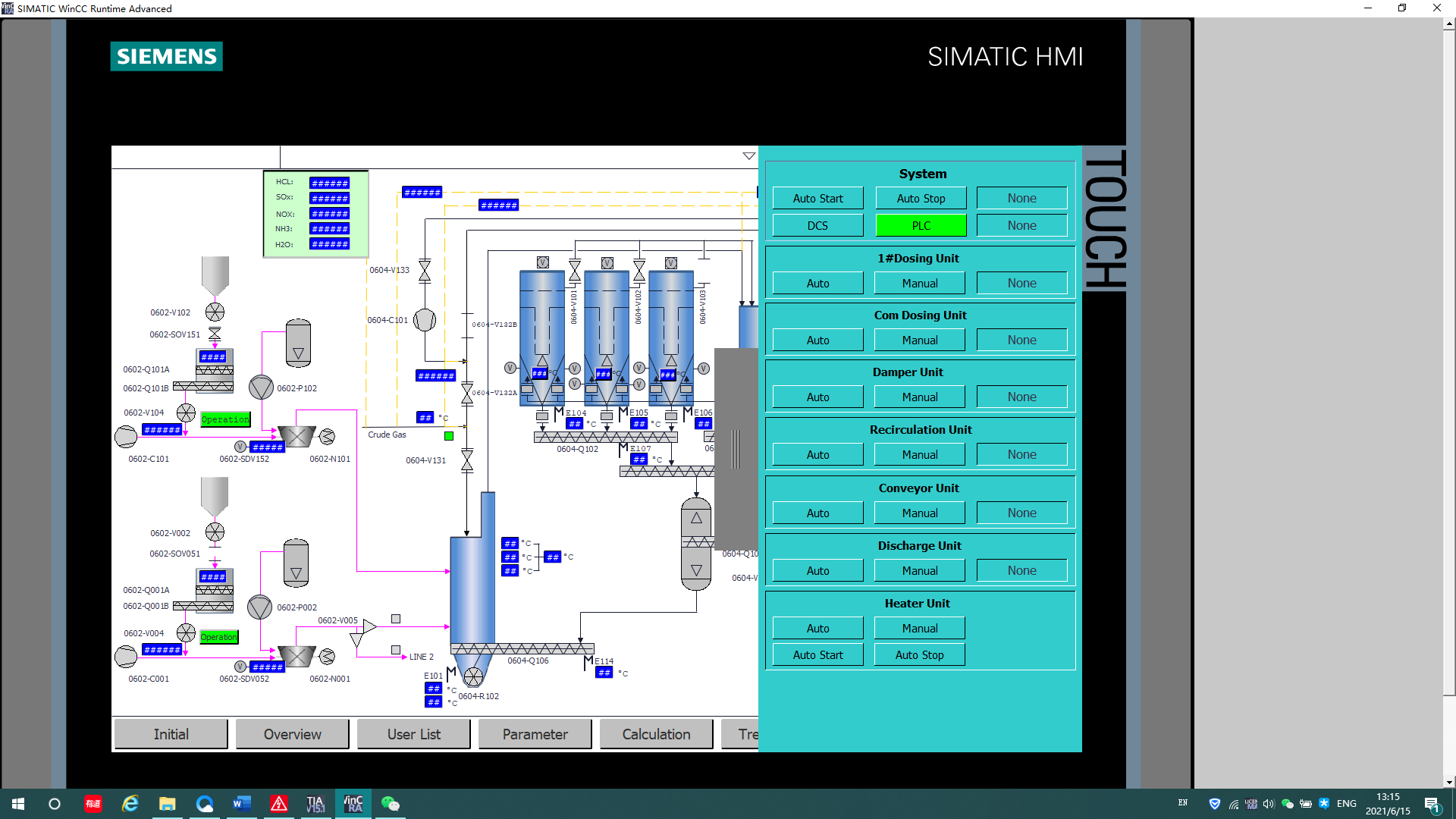1456x819 pixels.
Task: Set 1#Dosing Unit to Manual
Action: 920,283
